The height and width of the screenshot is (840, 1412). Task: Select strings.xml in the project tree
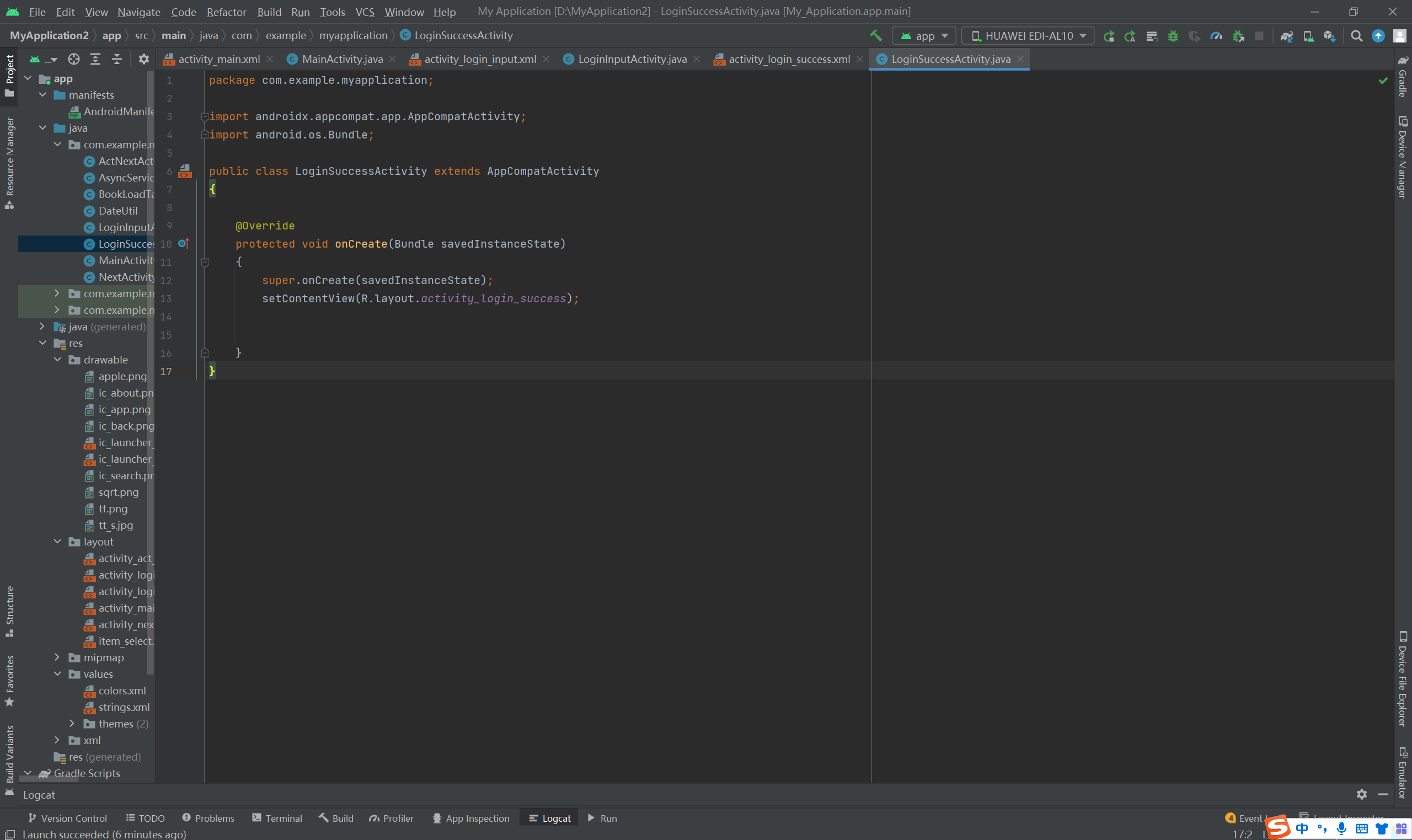click(x=124, y=707)
